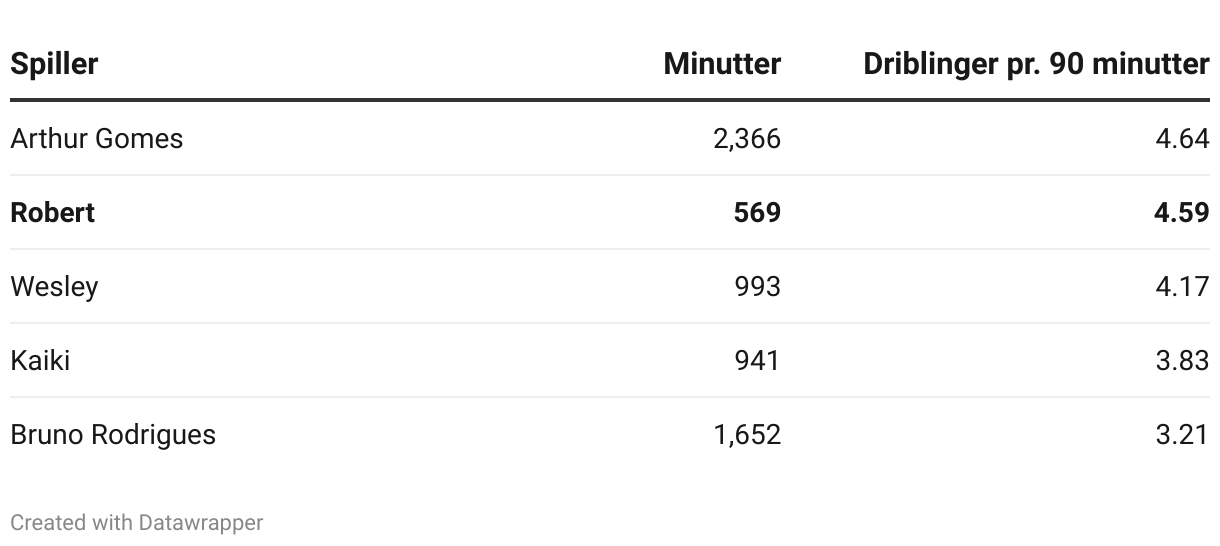
Task: Click the 993 minutes value
Action: pos(757,287)
